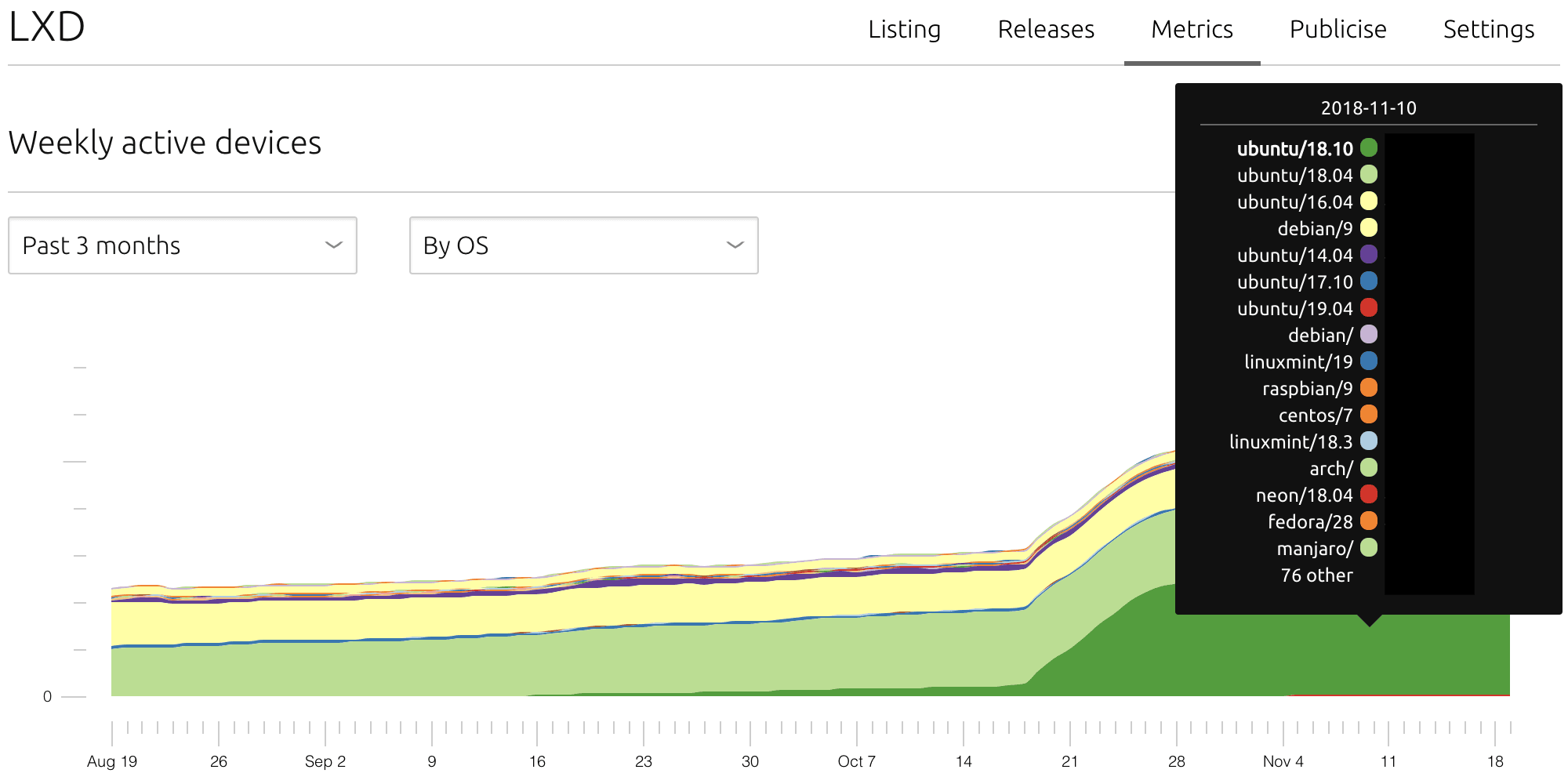Click the manjaro/ light green swatch
This screenshot has width=1568, height=784.
click(1369, 547)
